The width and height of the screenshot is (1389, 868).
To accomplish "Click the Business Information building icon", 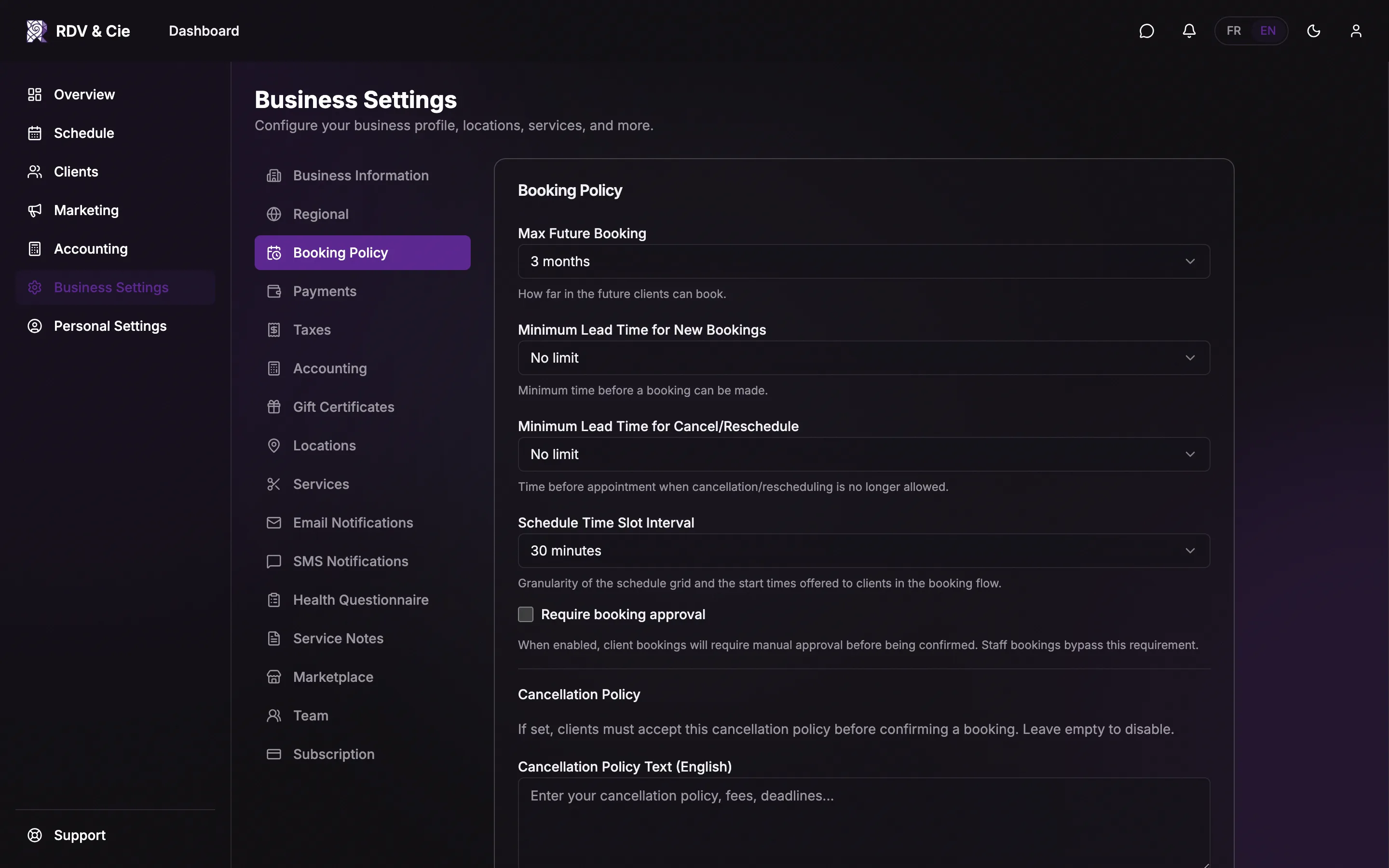I will (x=274, y=176).
